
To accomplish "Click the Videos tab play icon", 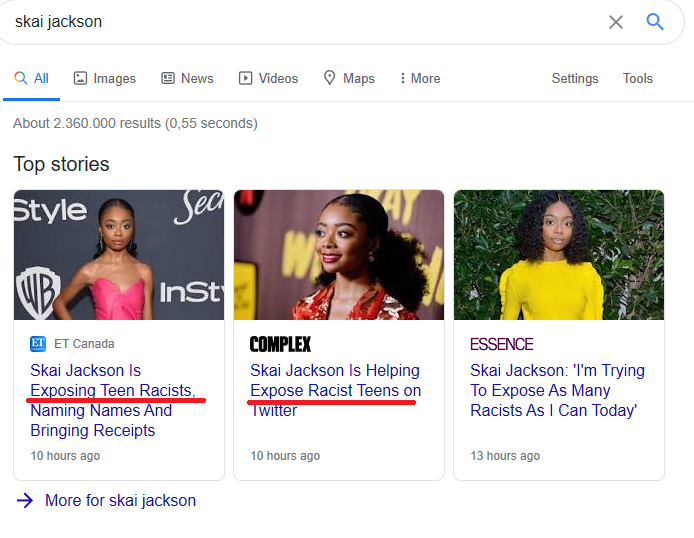I will coord(245,78).
